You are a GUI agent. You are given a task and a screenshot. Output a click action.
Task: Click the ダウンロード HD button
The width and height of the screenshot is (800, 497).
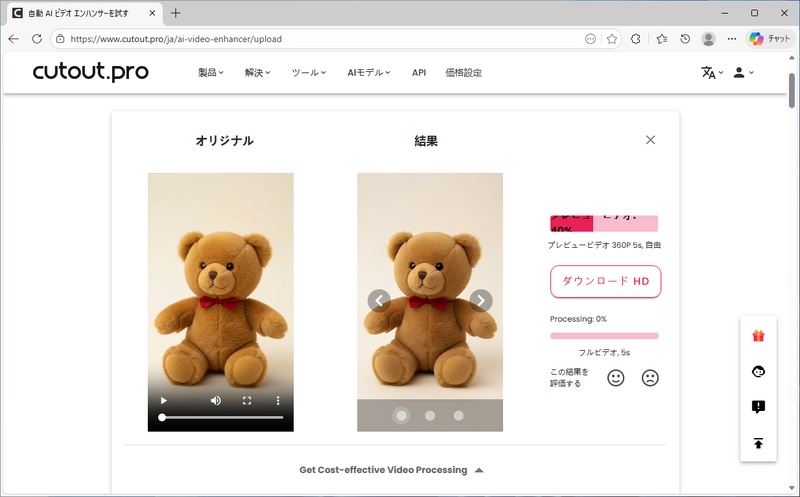tap(606, 281)
